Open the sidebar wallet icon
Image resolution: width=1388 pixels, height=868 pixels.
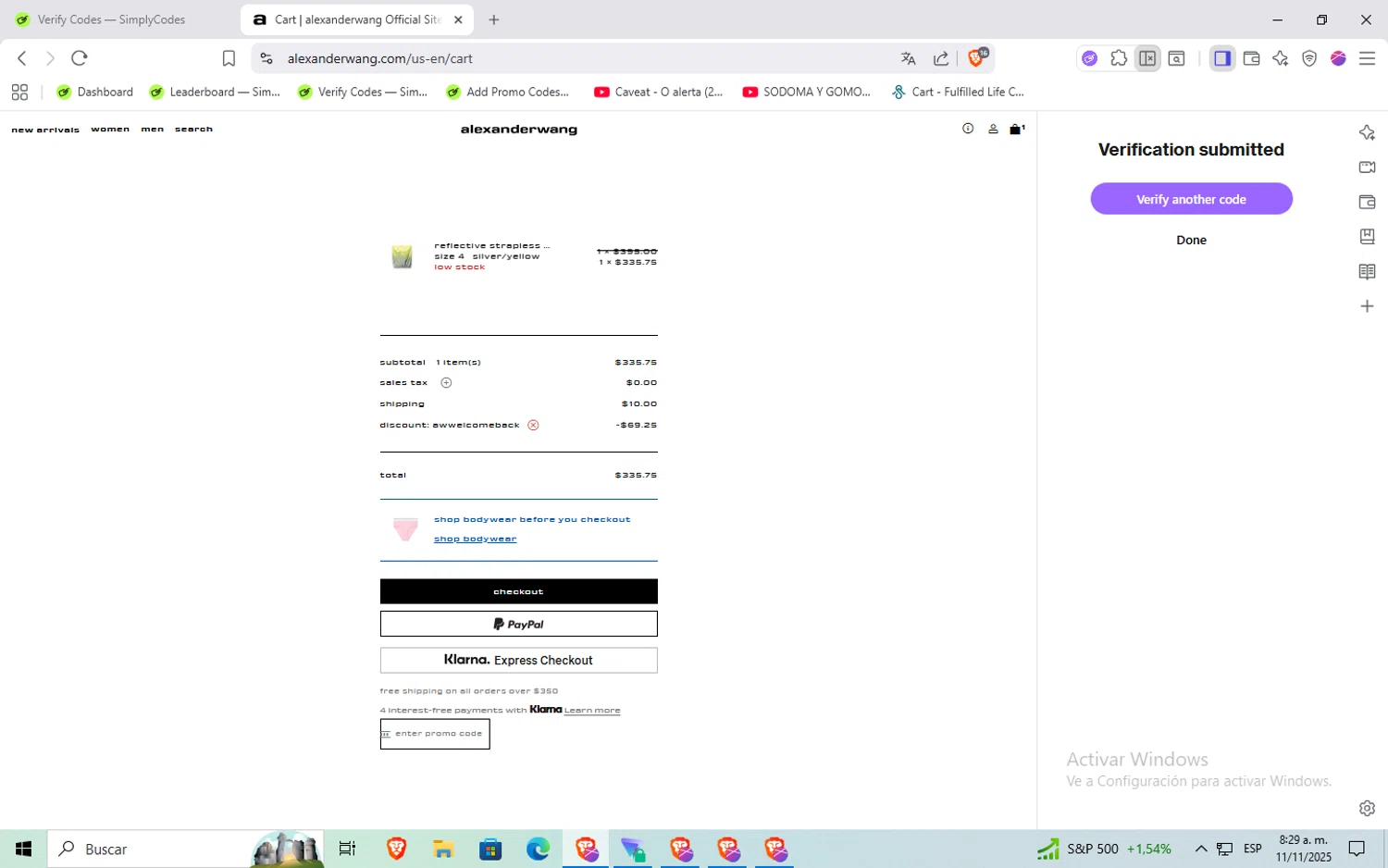(x=1367, y=202)
